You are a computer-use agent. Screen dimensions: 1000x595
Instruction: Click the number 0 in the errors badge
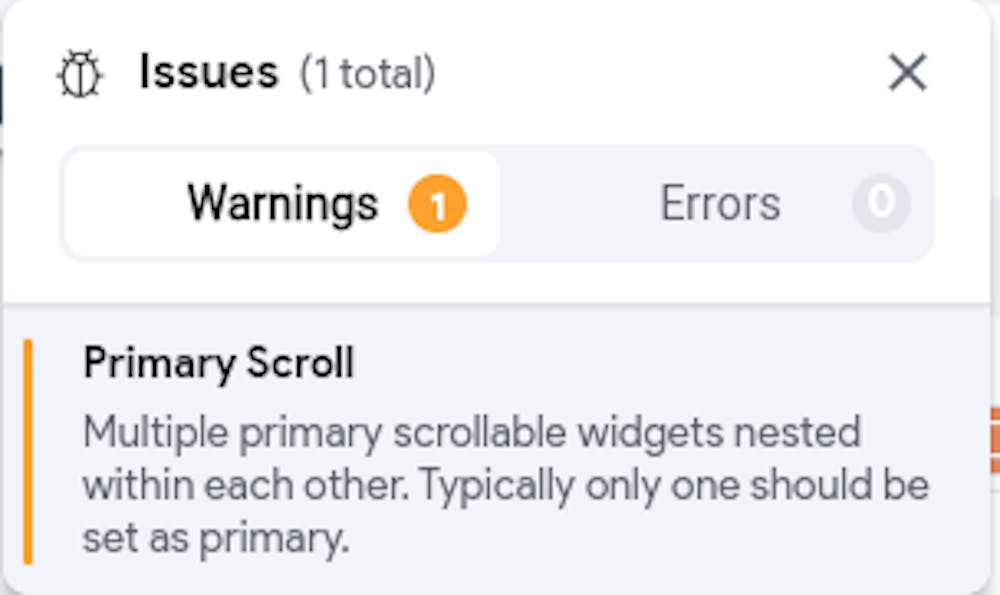point(881,203)
